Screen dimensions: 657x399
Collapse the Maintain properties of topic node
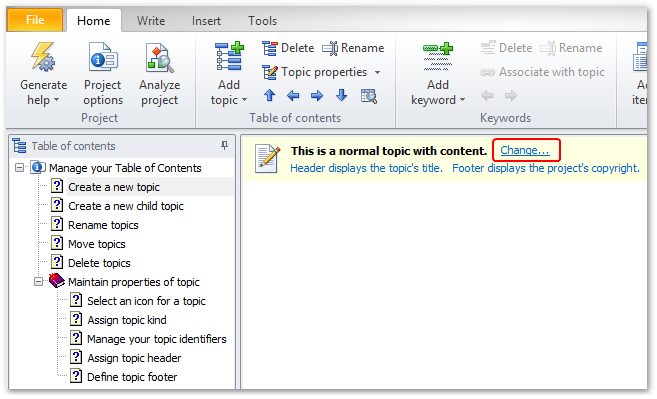coord(39,282)
